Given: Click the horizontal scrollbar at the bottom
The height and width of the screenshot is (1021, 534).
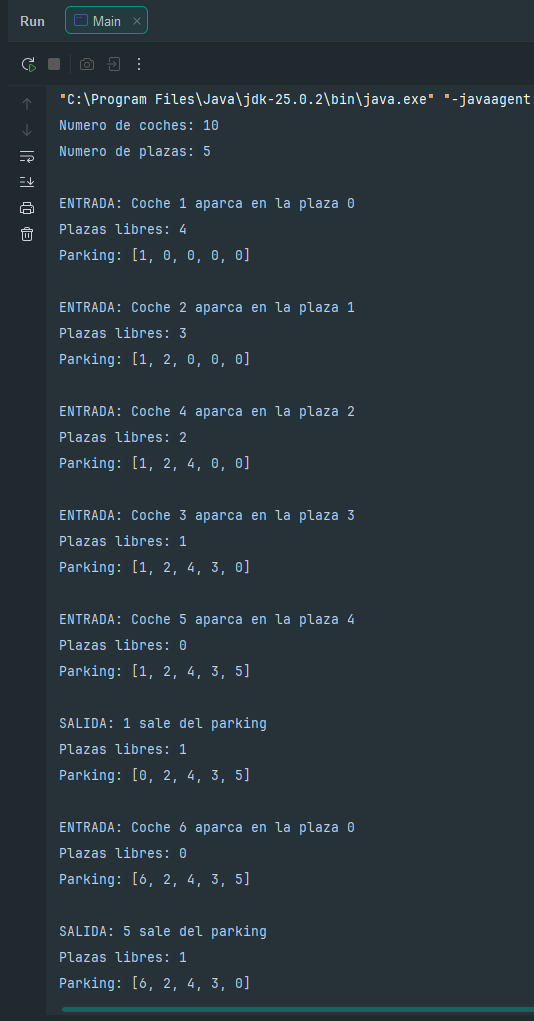Looking at the screenshot, I should (298, 1010).
